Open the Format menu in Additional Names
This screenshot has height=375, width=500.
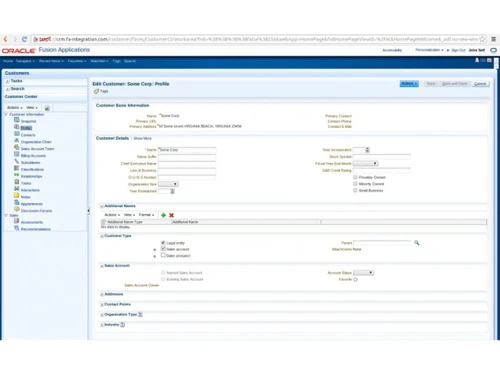coord(147,215)
